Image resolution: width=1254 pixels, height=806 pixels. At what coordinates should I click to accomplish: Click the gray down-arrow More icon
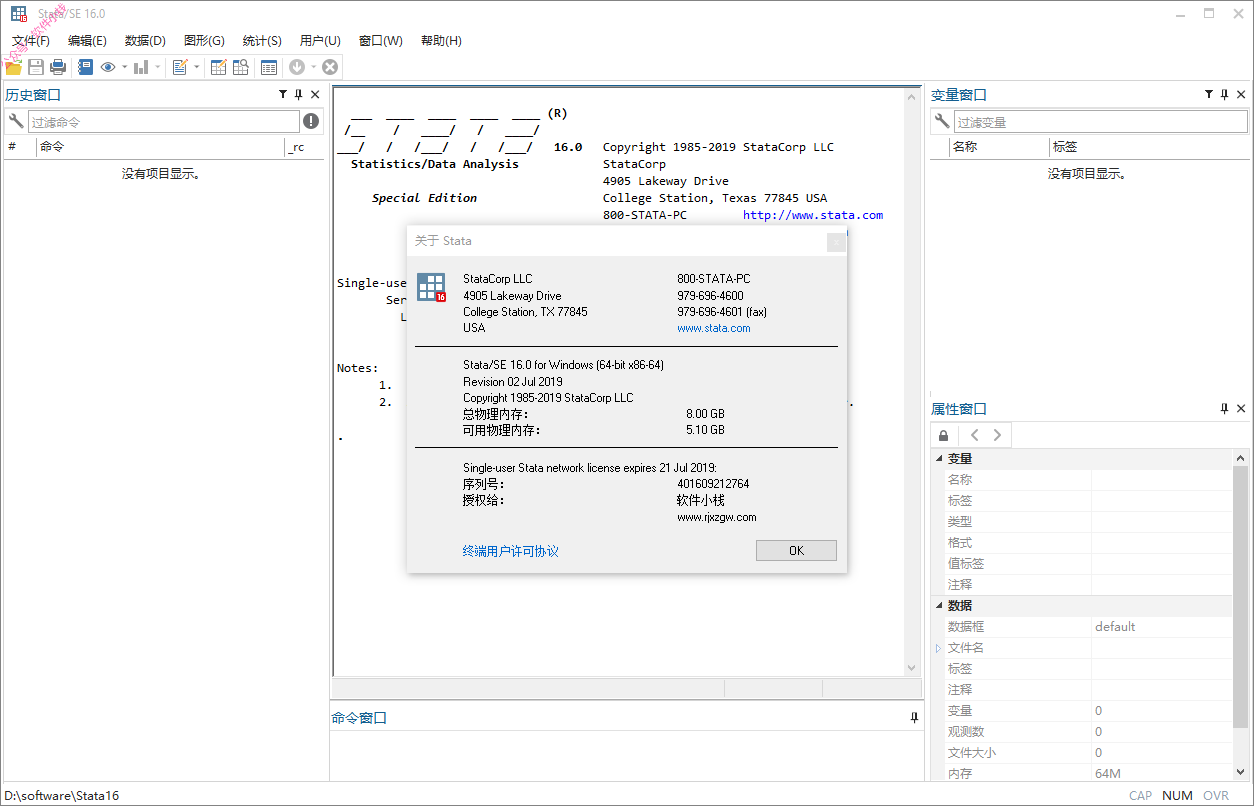pos(297,67)
